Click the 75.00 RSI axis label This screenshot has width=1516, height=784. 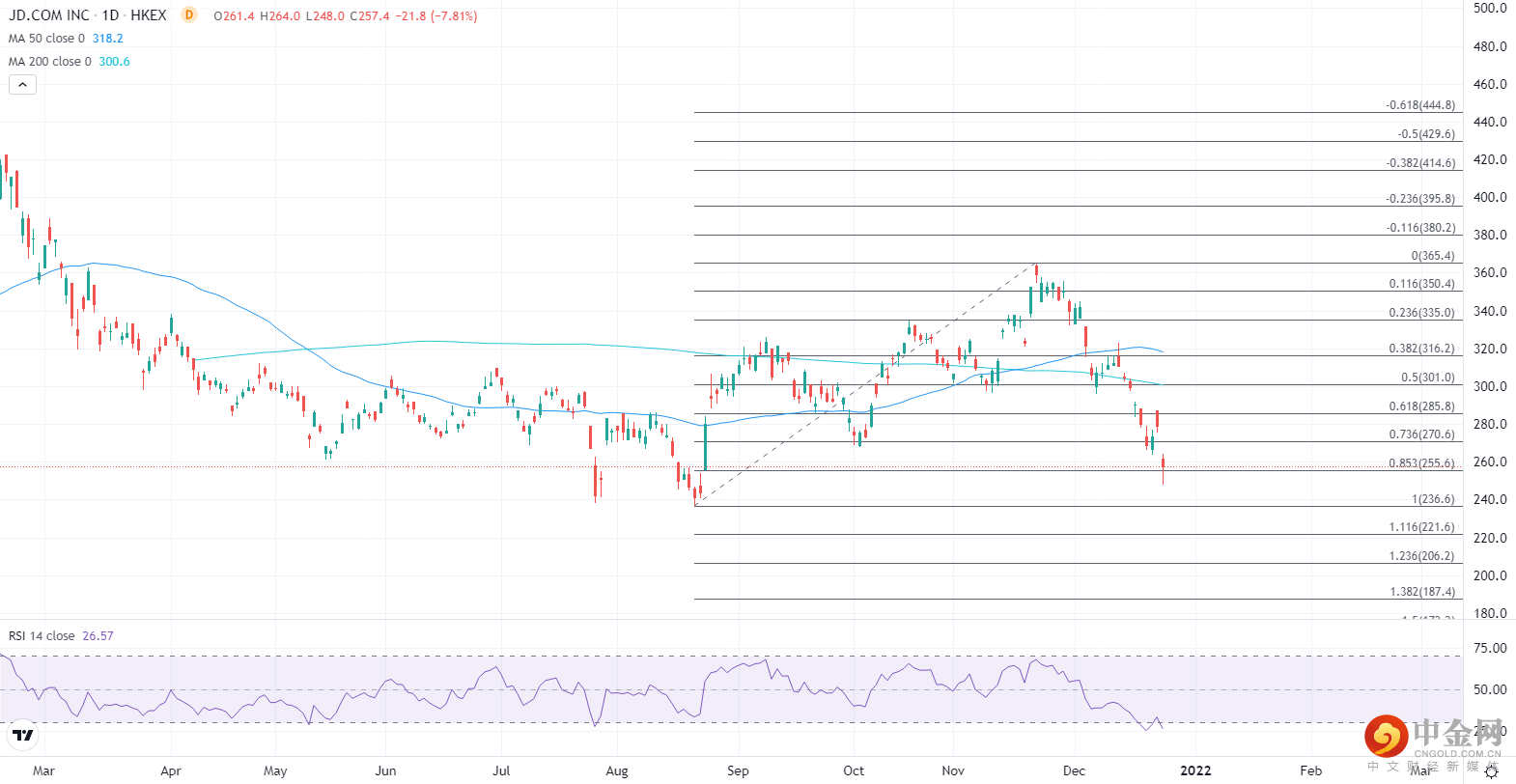[1492, 648]
